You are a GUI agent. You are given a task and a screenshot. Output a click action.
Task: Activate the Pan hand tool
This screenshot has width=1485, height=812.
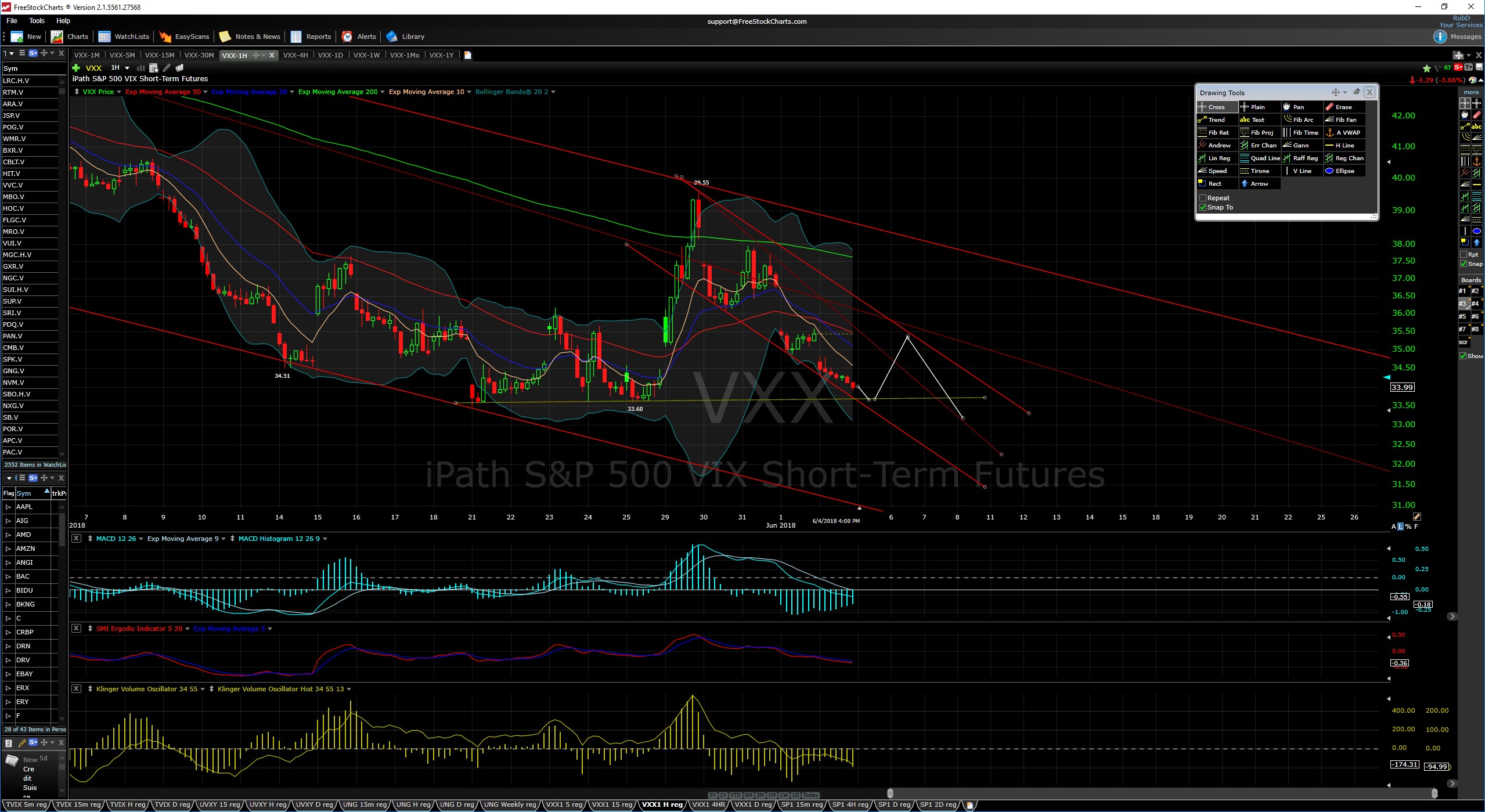[x=1297, y=107]
